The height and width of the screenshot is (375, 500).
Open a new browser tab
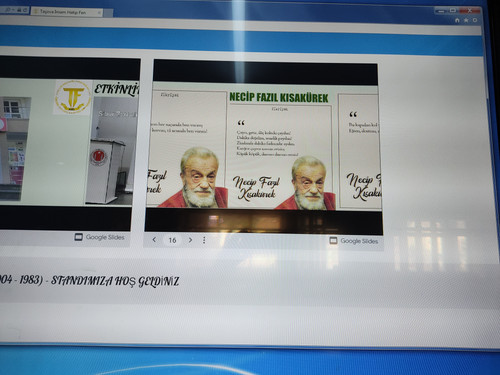[x=108, y=13]
